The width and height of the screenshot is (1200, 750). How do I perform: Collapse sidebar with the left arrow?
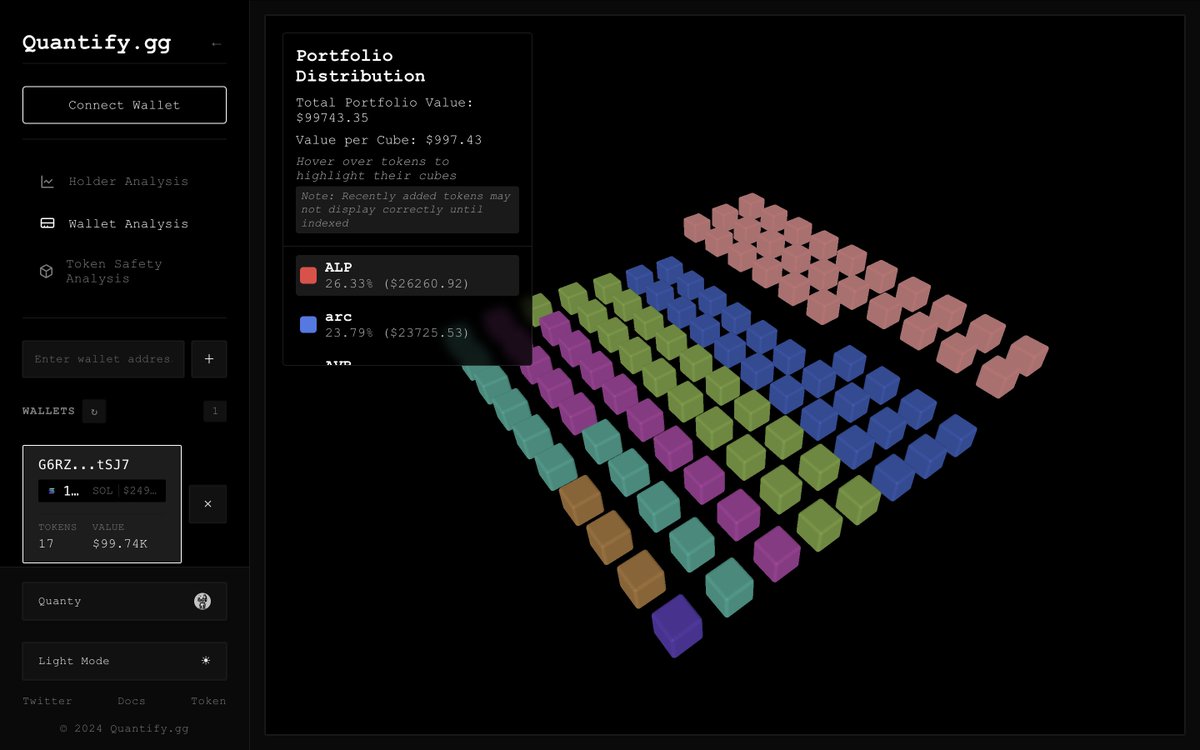216,44
